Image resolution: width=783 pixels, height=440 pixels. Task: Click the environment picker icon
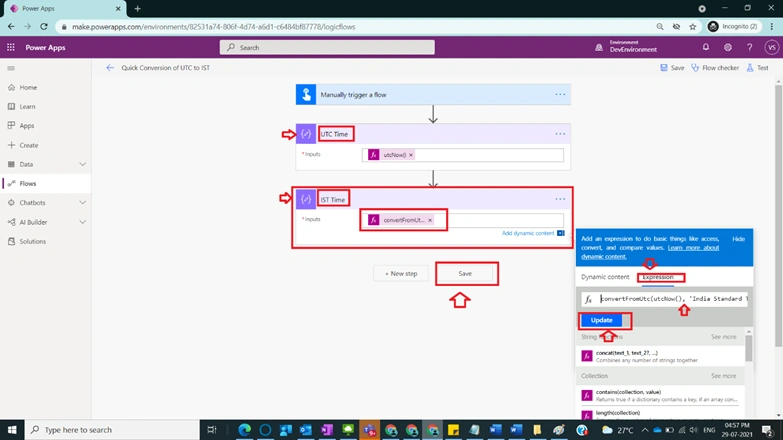pos(599,47)
